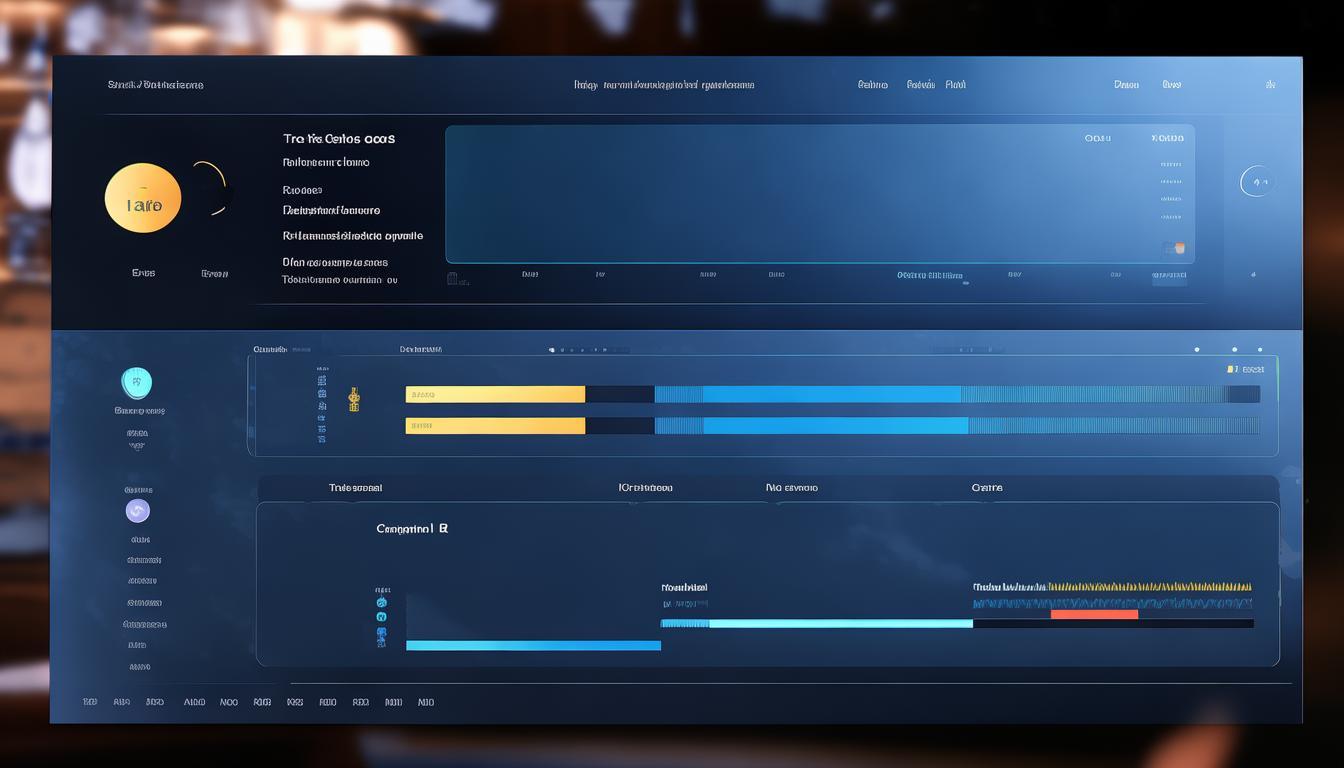
Task: Open the third tab above the lower panel
Action: [x=791, y=488]
